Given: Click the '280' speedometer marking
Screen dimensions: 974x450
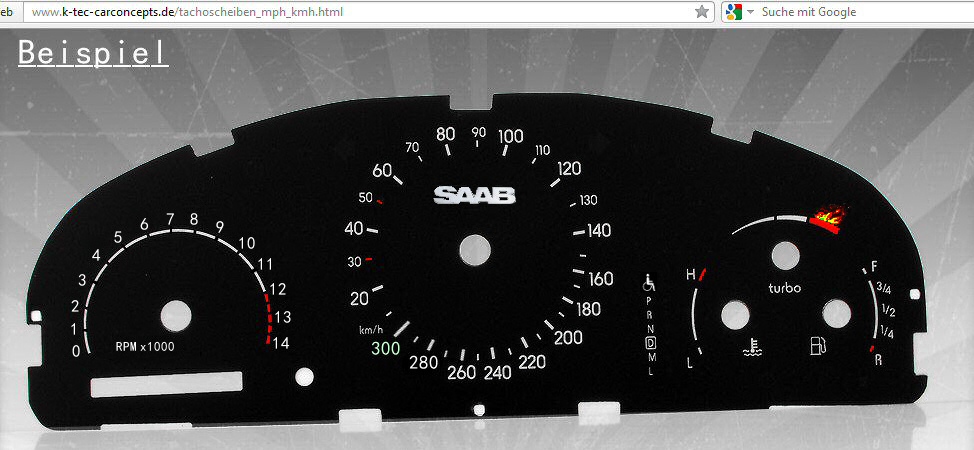Looking at the screenshot, I should pos(424,362).
